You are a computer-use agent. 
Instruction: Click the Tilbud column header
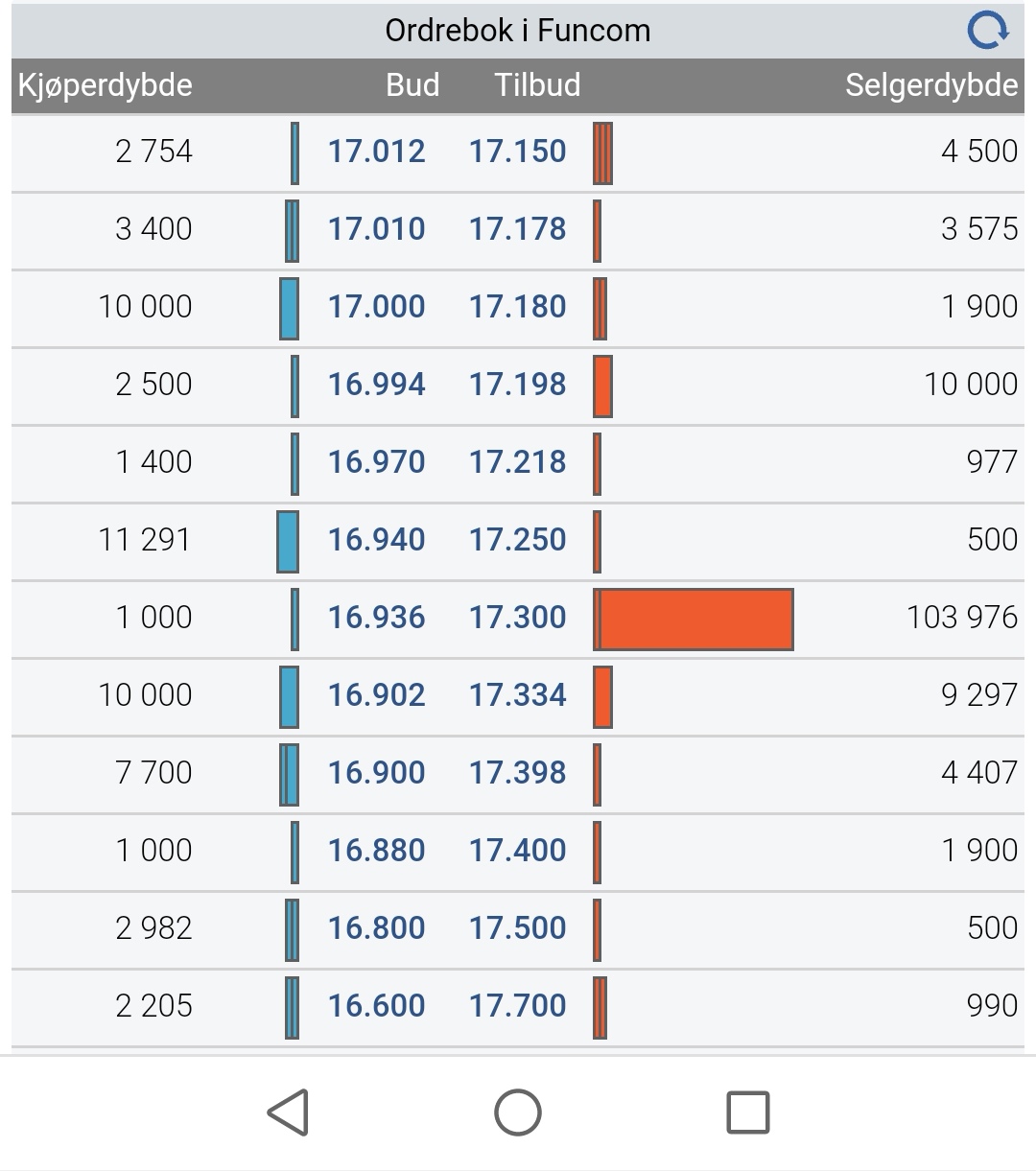(537, 85)
